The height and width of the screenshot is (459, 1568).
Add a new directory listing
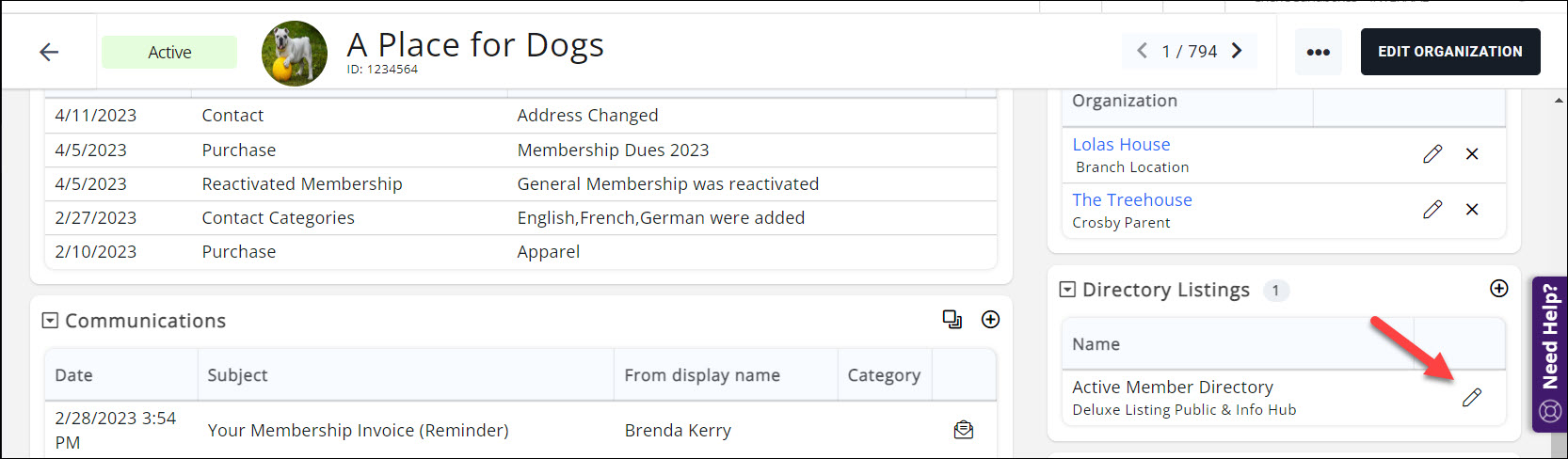1498,289
